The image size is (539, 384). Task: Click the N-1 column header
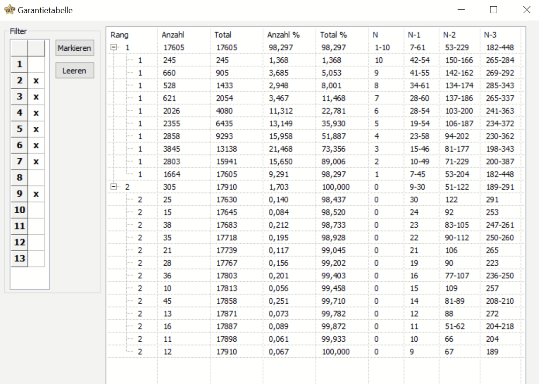point(414,35)
